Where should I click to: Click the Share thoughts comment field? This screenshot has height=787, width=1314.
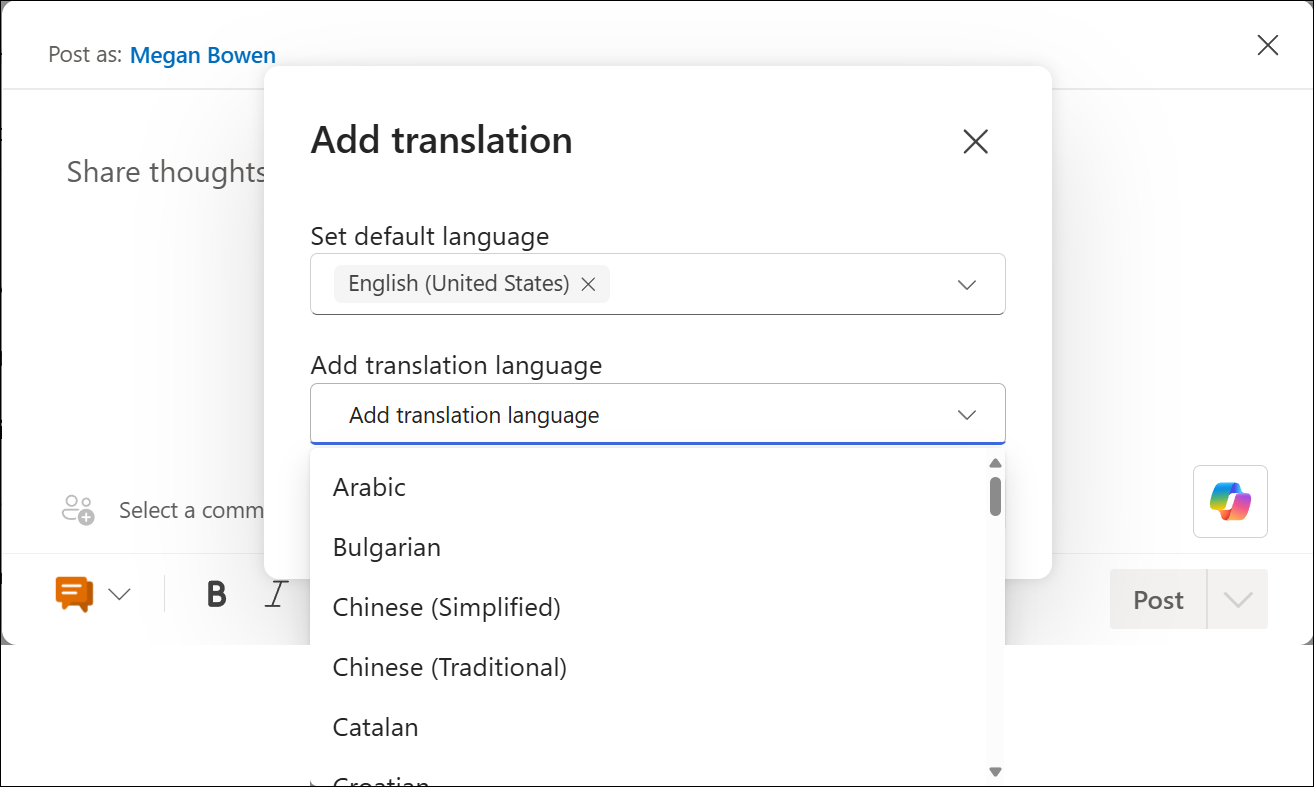165,171
